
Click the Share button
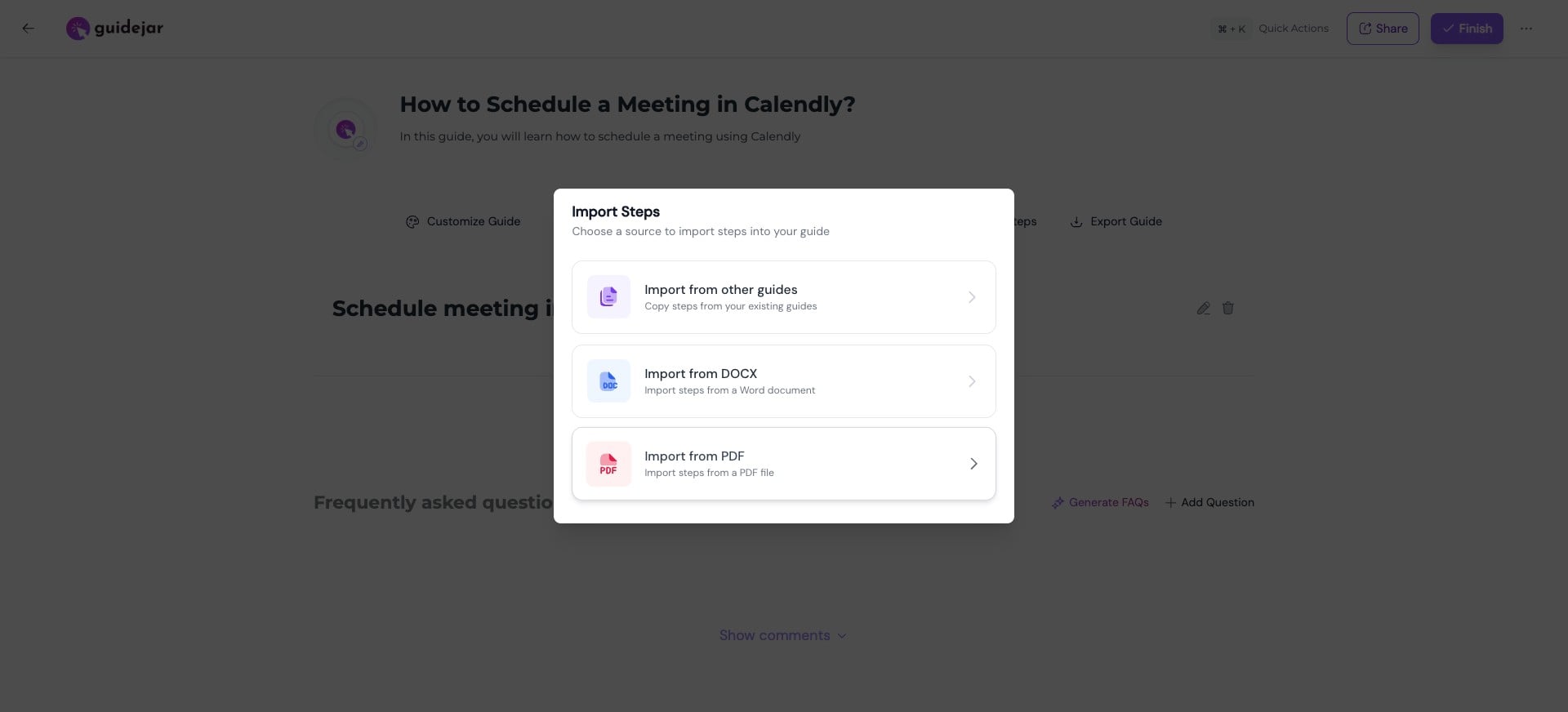[1383, 29]
